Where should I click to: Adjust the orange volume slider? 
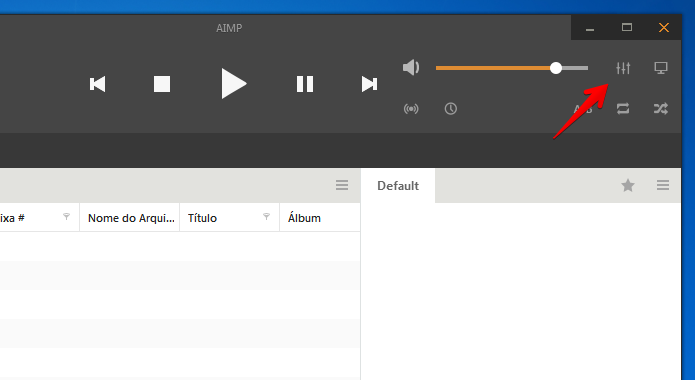click(512, 68)
